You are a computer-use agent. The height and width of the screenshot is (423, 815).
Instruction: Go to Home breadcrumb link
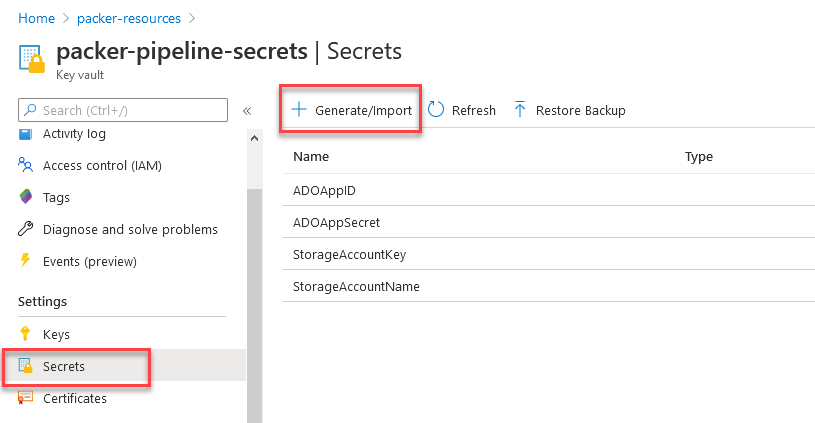(36, 18)
